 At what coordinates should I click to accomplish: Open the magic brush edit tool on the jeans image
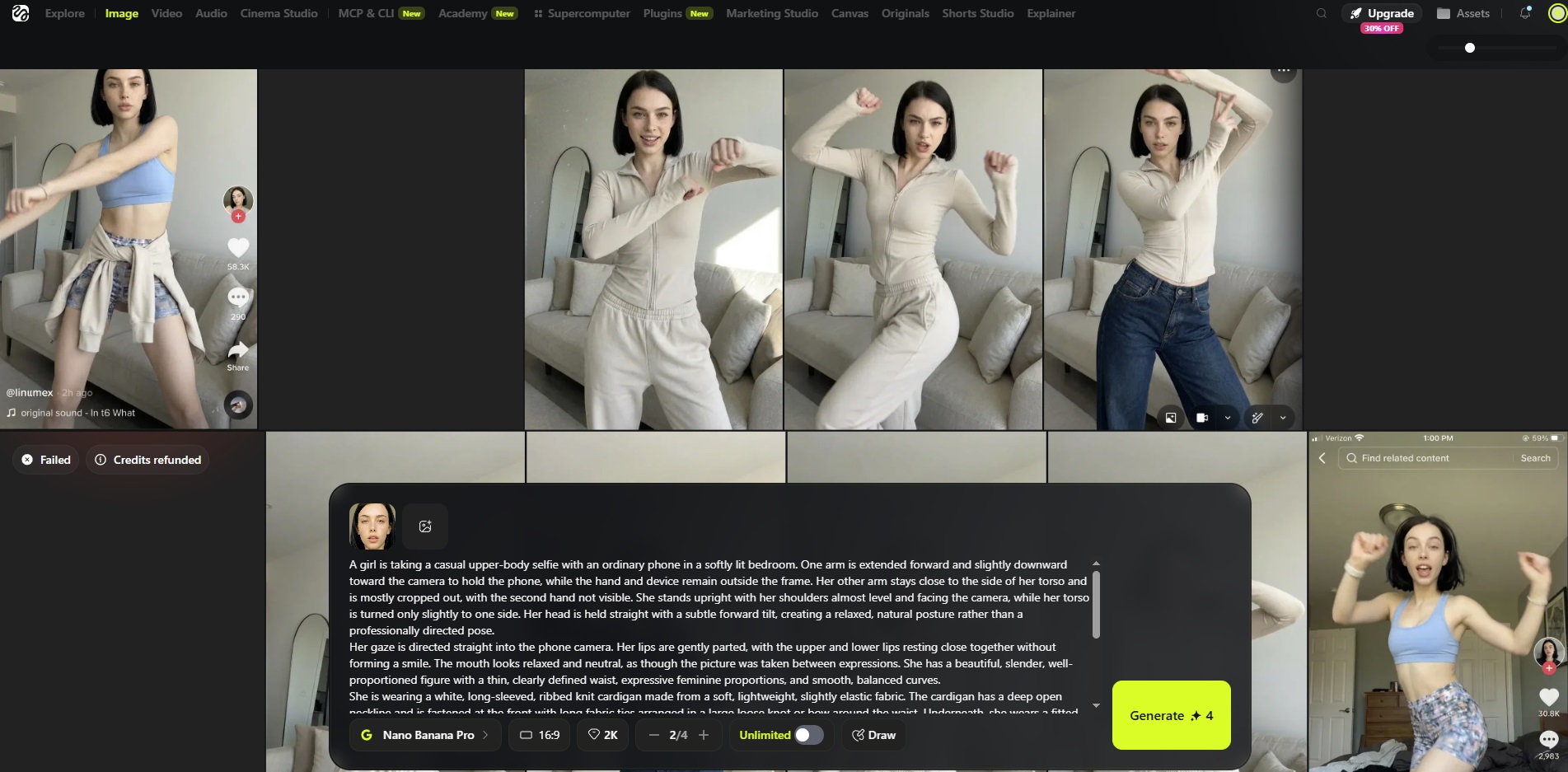[1257, 418]
